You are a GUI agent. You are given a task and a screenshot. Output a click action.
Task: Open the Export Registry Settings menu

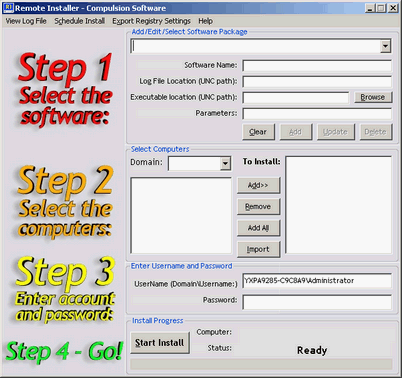click(x=151, y=21)
